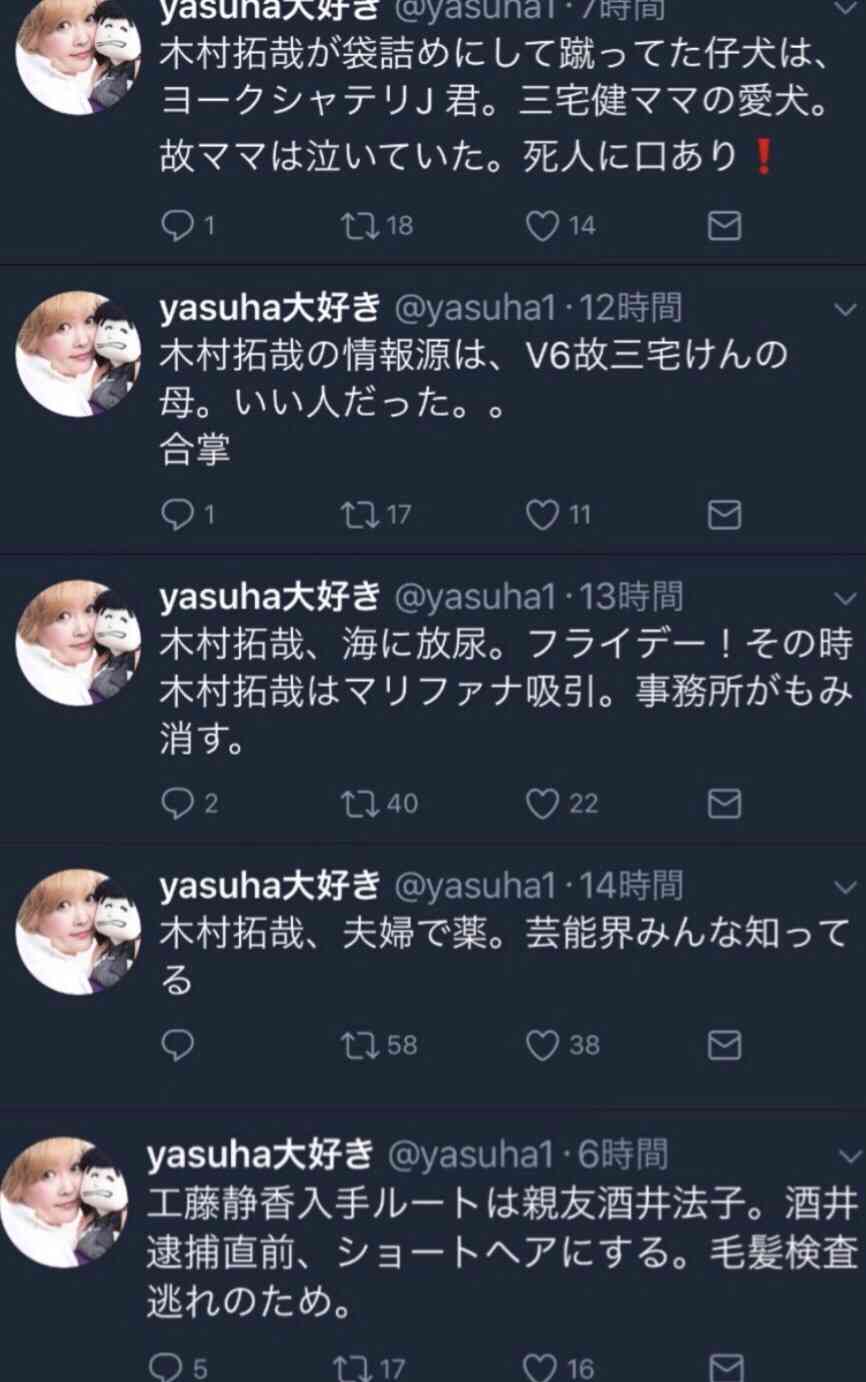866x1382 pixels.
Task: Retweet the top tweet with 18 retweets
Action: click(x=355, y=227)
